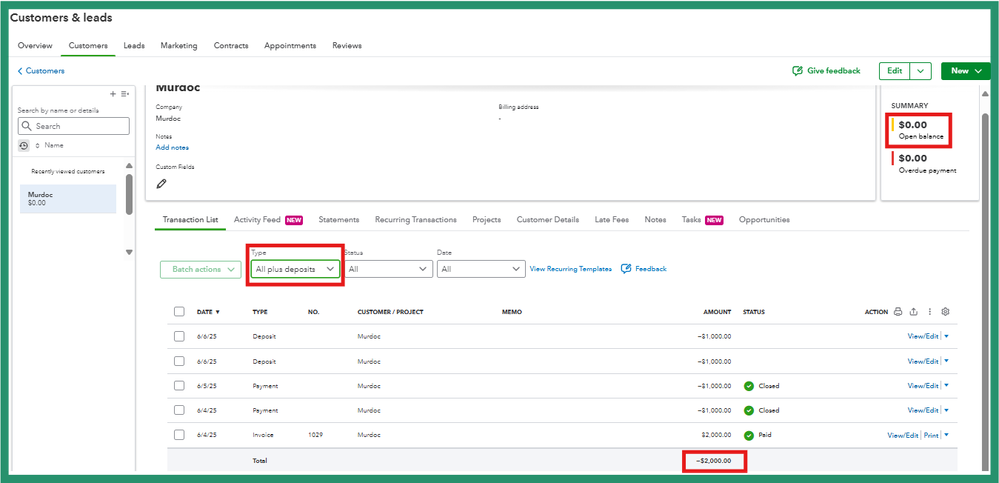Click the magnifier icon in the search box
The image size is (999, 483).
pos(27,126)
